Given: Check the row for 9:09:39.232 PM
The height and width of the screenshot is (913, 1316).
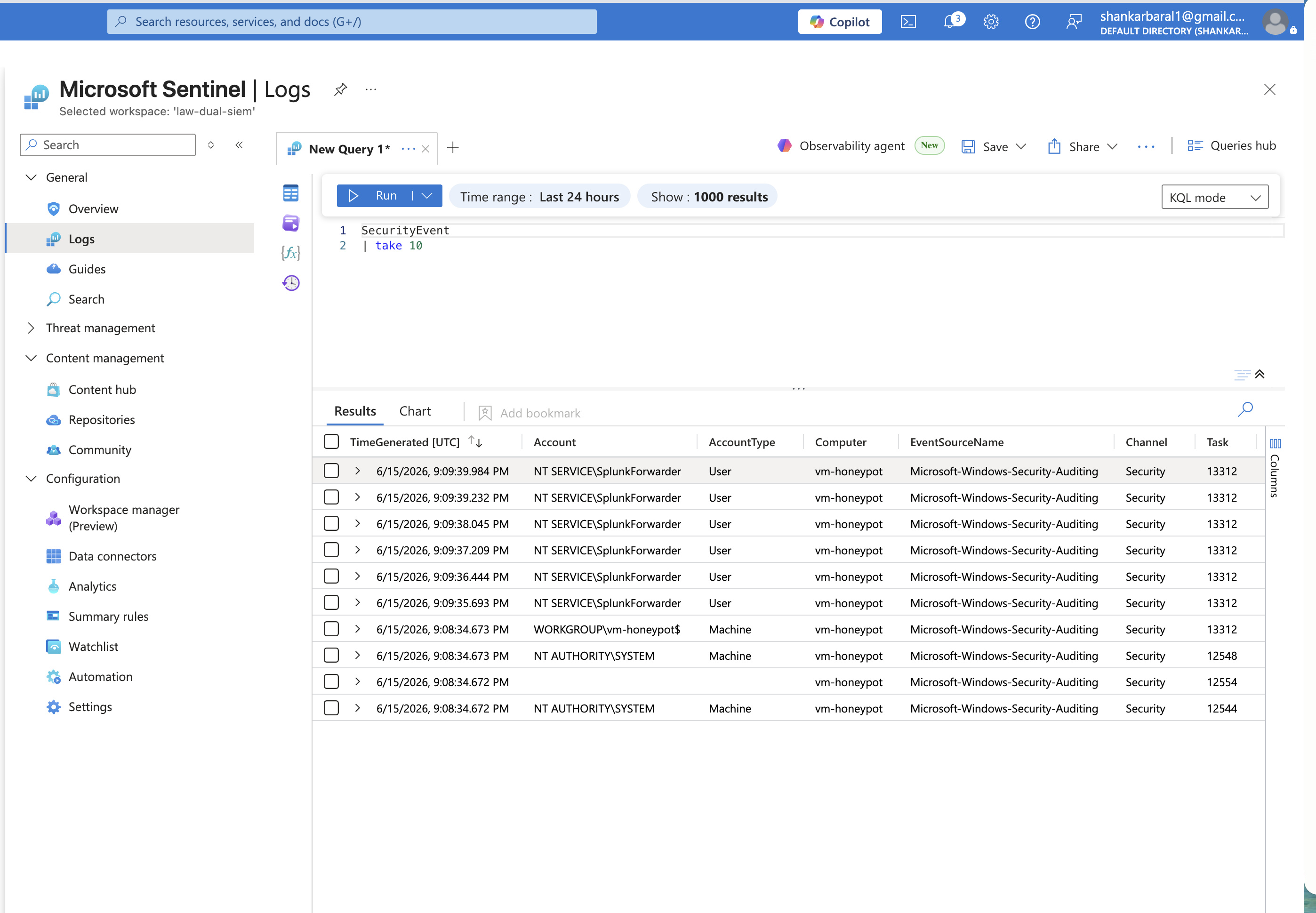Looking at the screenshot, I should pyautogui.click(x=331, y=497).
